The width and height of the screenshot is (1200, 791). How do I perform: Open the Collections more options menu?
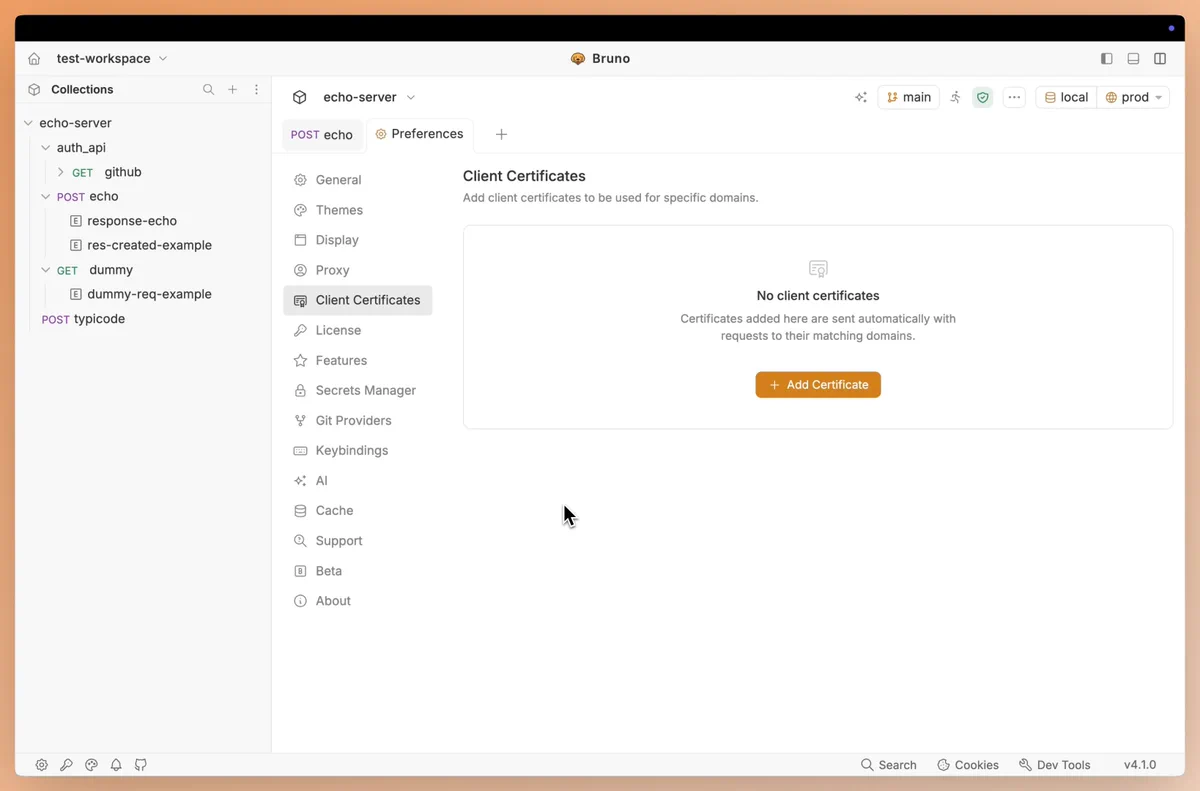[x=256, y=90]
